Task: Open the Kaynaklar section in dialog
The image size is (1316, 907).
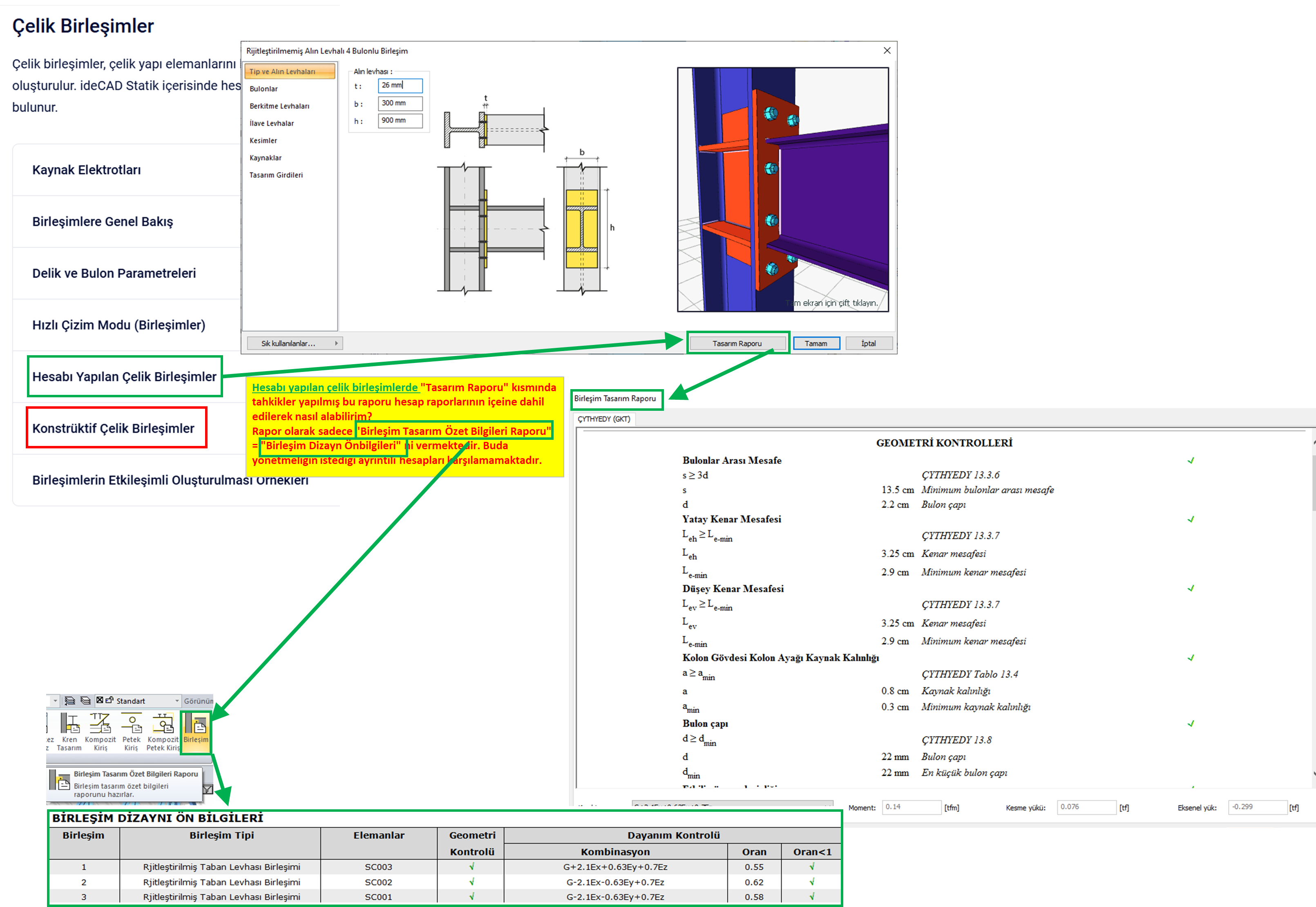Action: [266, 158]
